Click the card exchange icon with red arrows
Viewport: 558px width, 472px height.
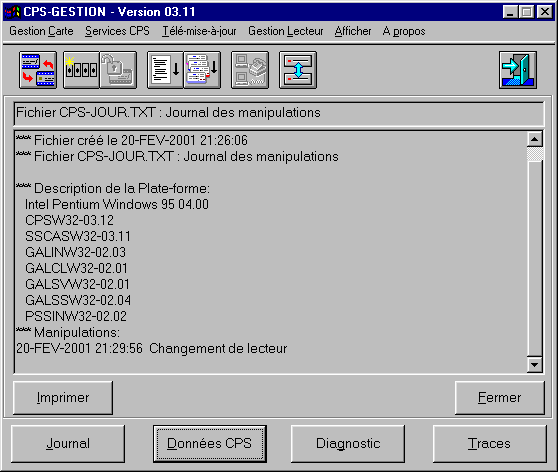coord(38,70)
